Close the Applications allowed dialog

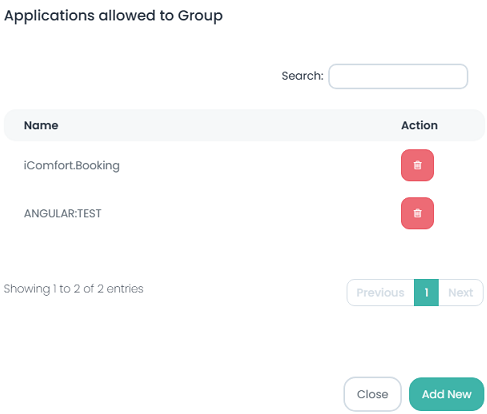click(372, 394)
